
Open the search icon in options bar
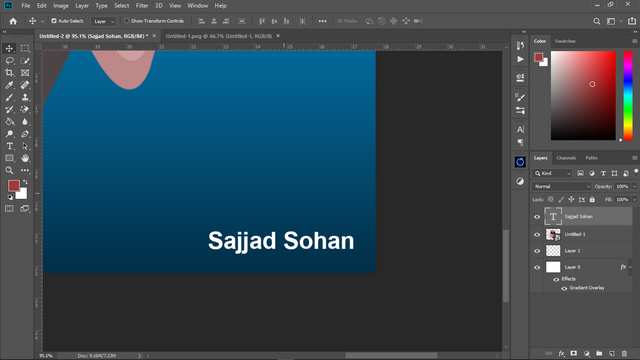coord(597,21)
